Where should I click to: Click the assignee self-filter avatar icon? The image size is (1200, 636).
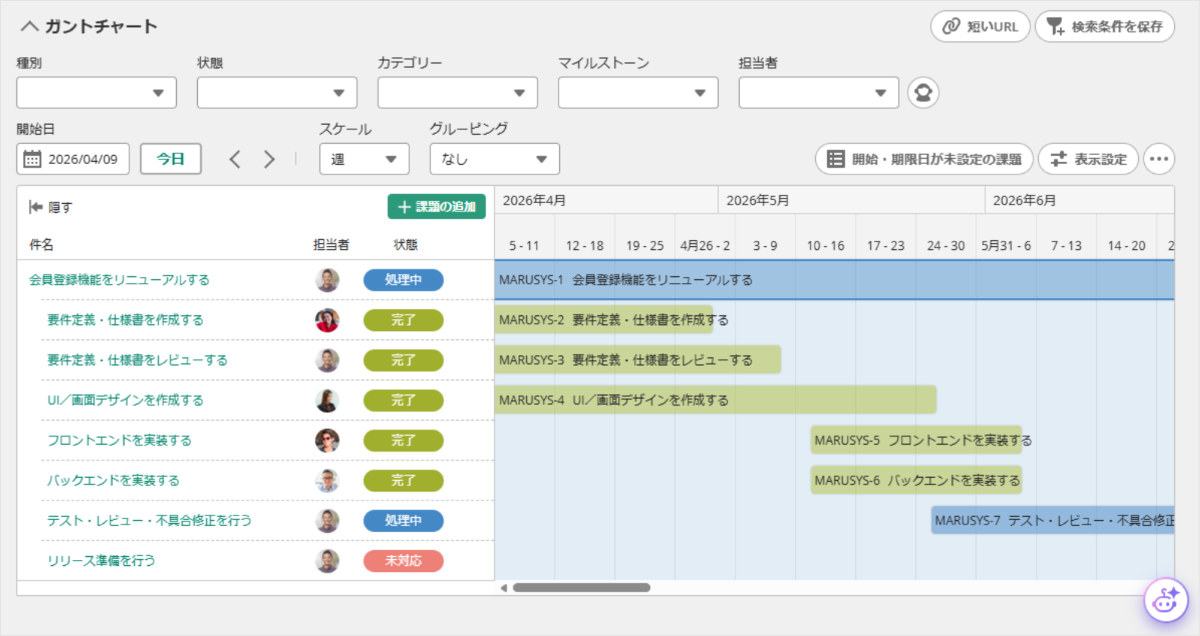click(x=923, y=93)
